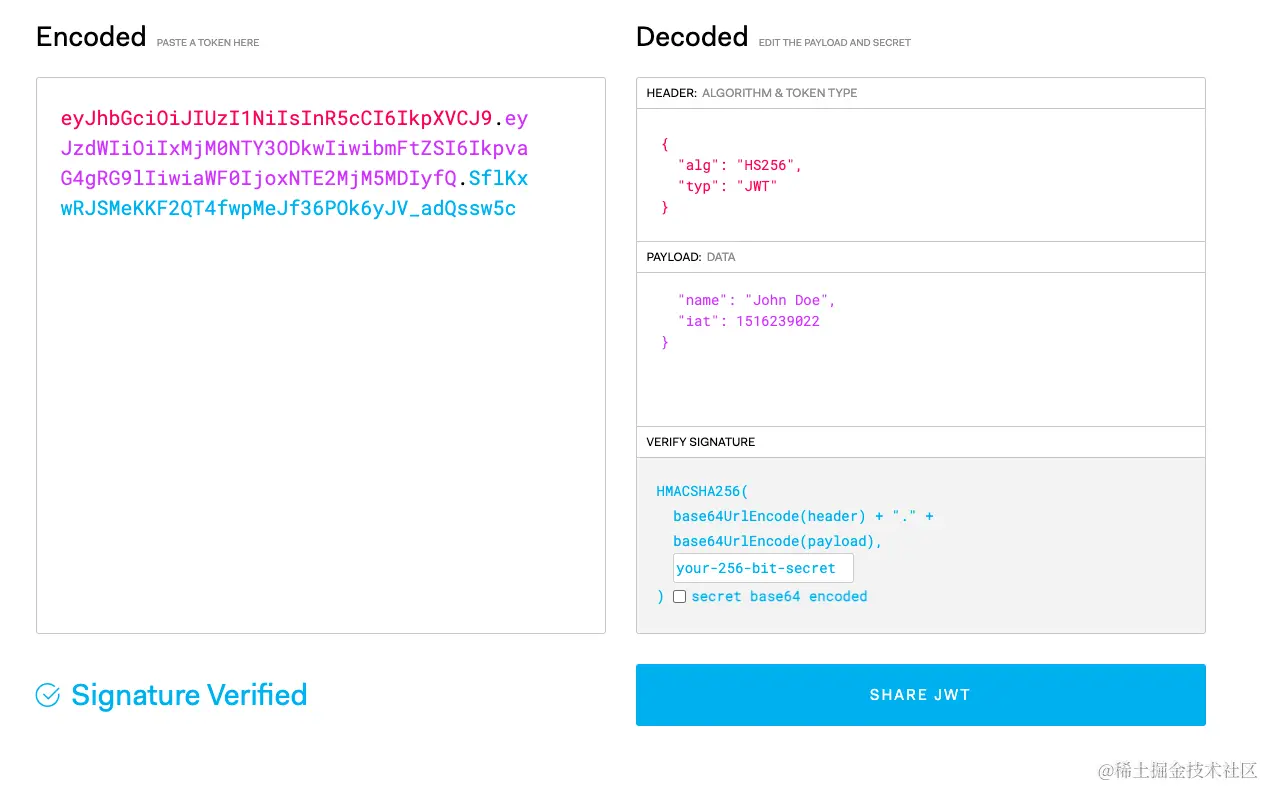Focus the your-256-bit-secret input field

(x=762, y=568)
